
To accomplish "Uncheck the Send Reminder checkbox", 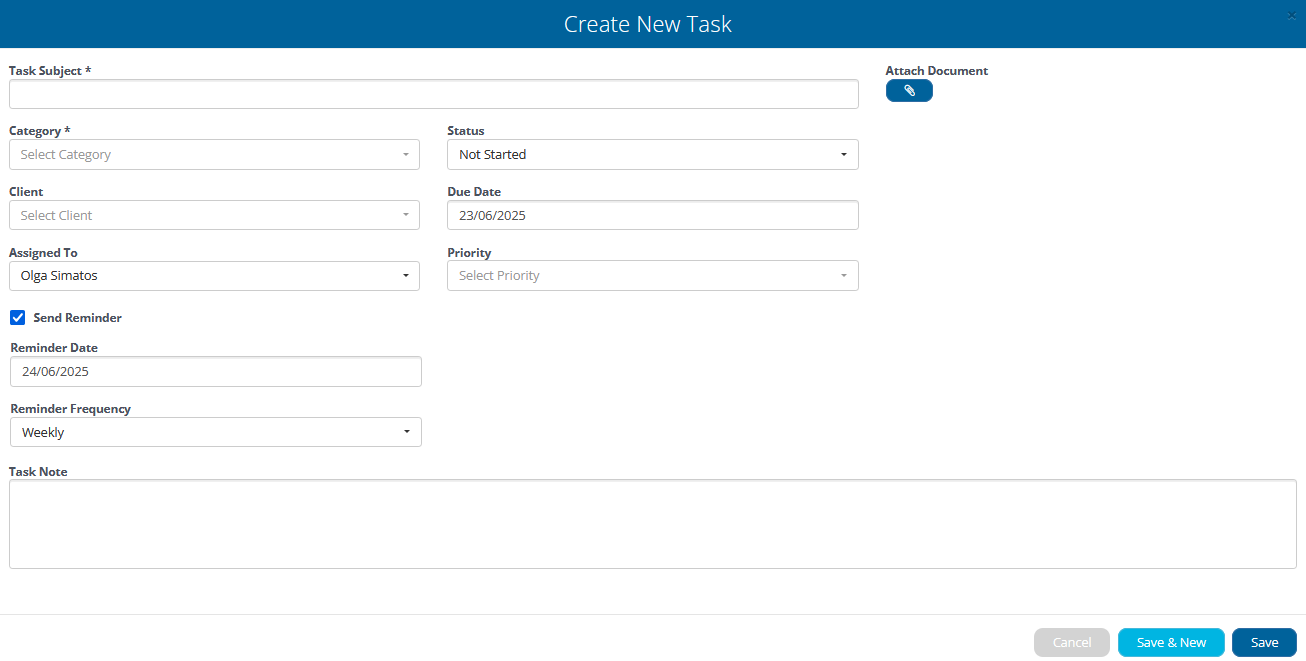I will [17, 317].
